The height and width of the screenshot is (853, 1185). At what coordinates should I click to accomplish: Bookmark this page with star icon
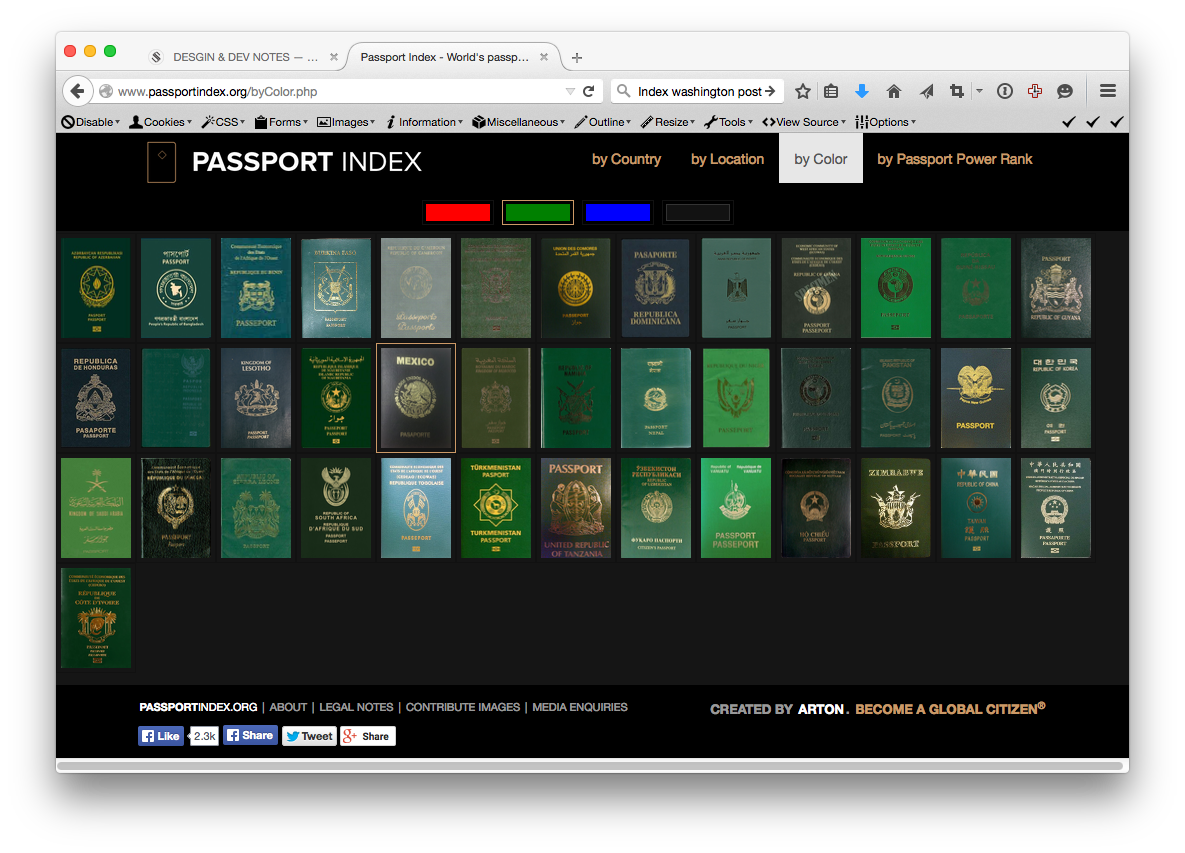tap(803, 91)
